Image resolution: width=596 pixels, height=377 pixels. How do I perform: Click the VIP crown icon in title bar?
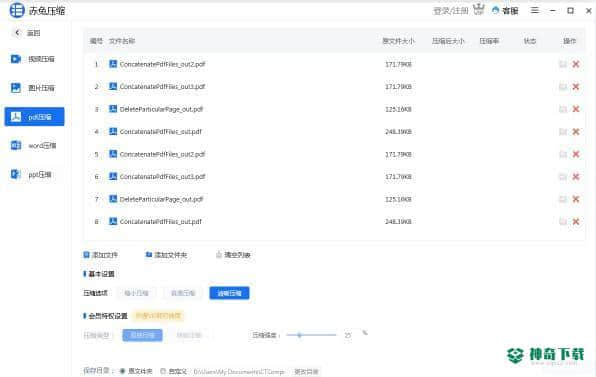tap(479, 10)
